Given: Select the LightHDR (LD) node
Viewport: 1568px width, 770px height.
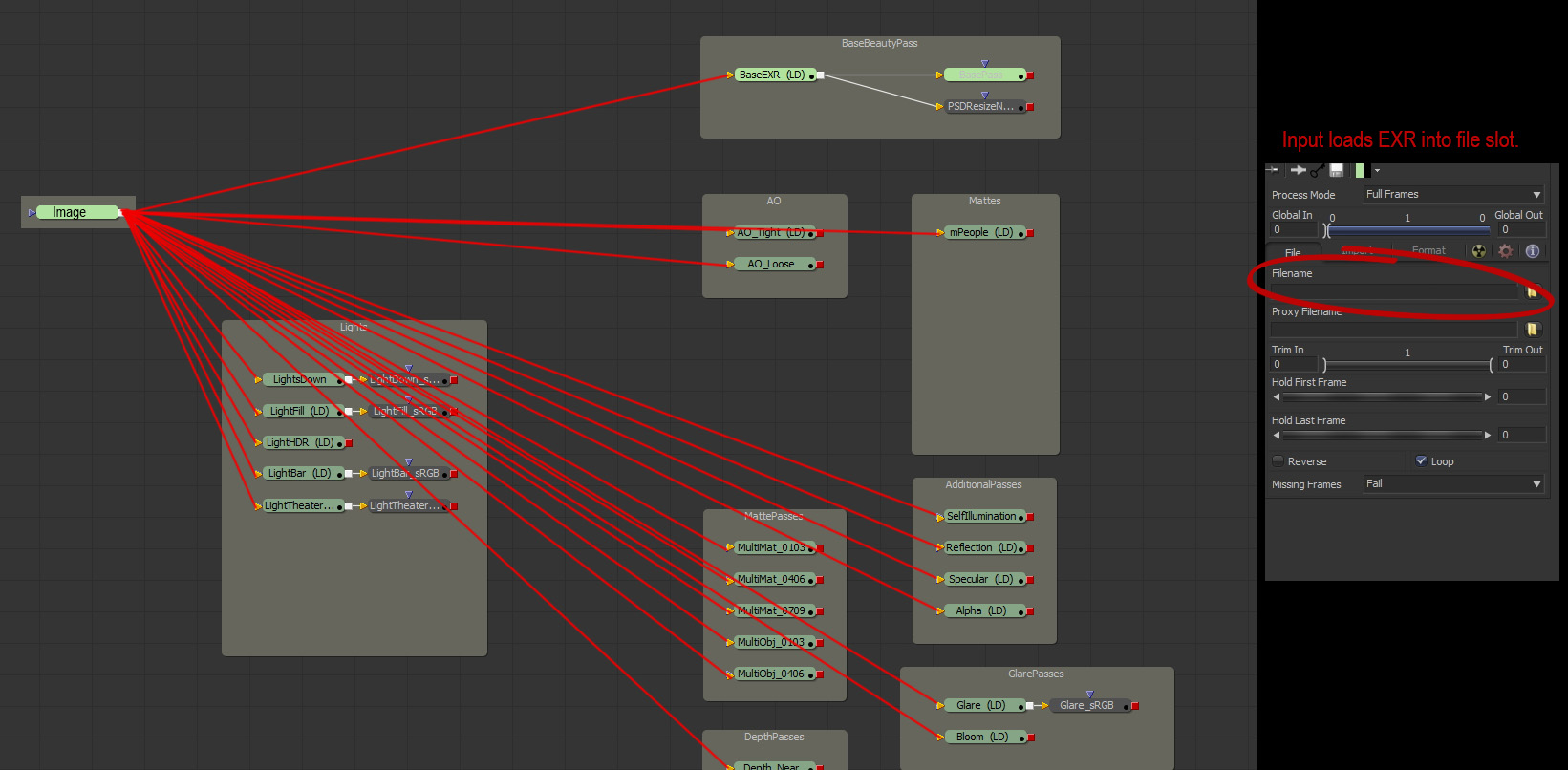Looking at the screenshot, I should (x=302, y=442).
